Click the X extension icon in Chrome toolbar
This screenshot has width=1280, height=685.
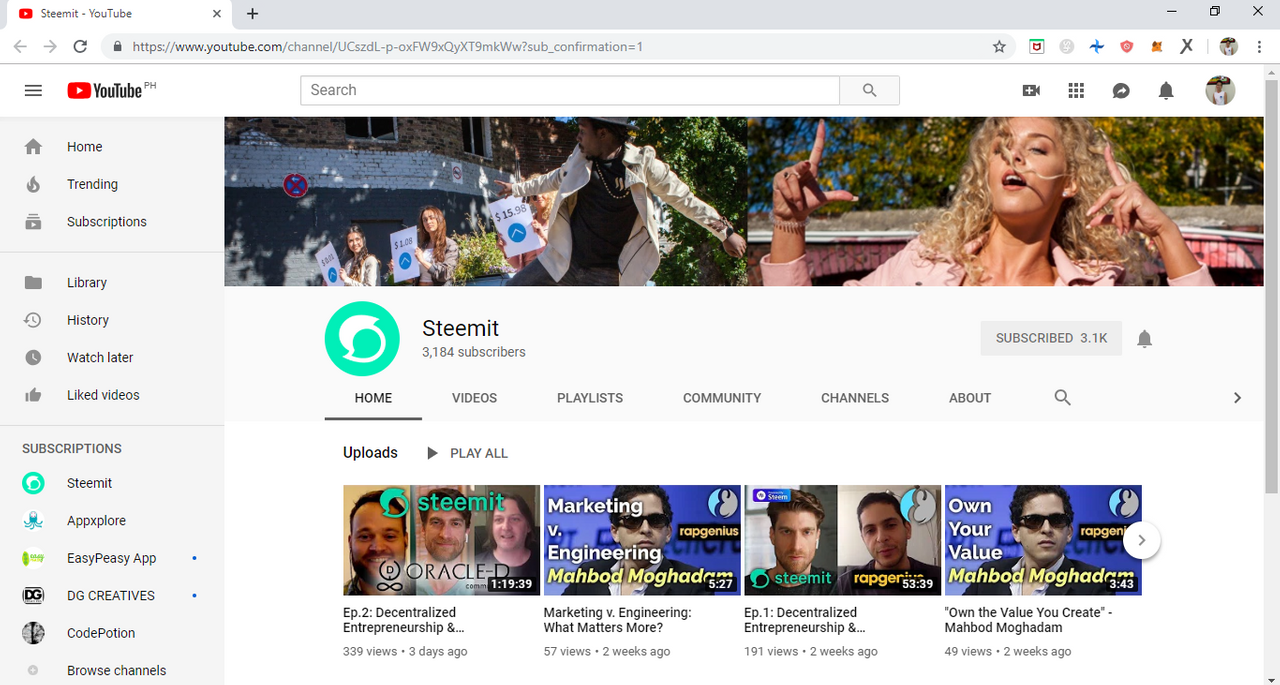tap(1187, 46)
